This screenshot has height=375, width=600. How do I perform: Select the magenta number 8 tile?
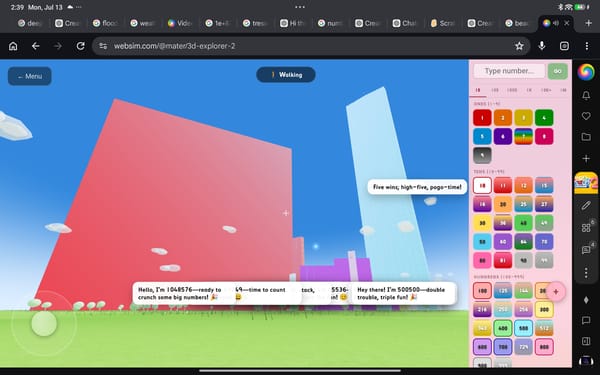(x=544, y=137)
